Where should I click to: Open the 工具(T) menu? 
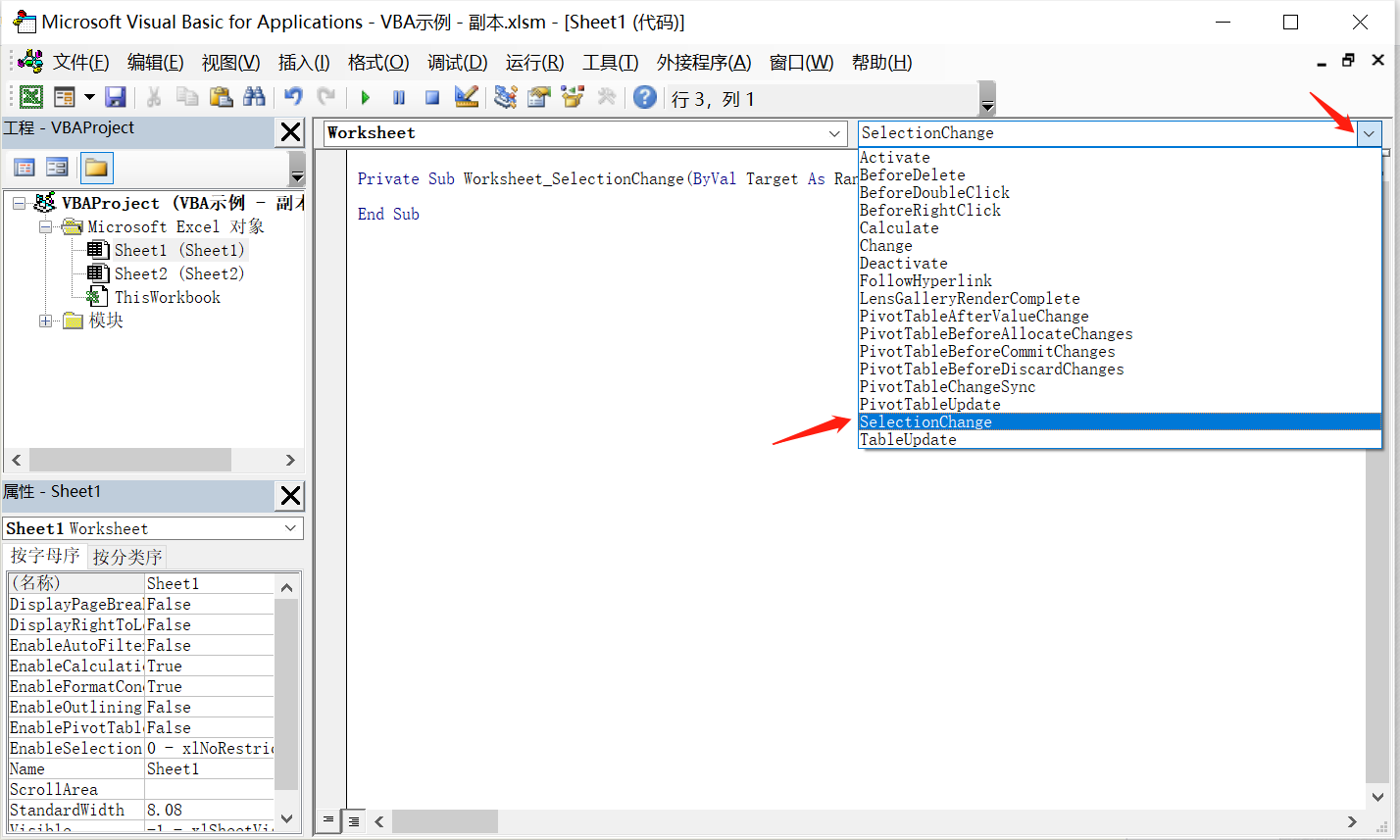(x=610, y=63)
